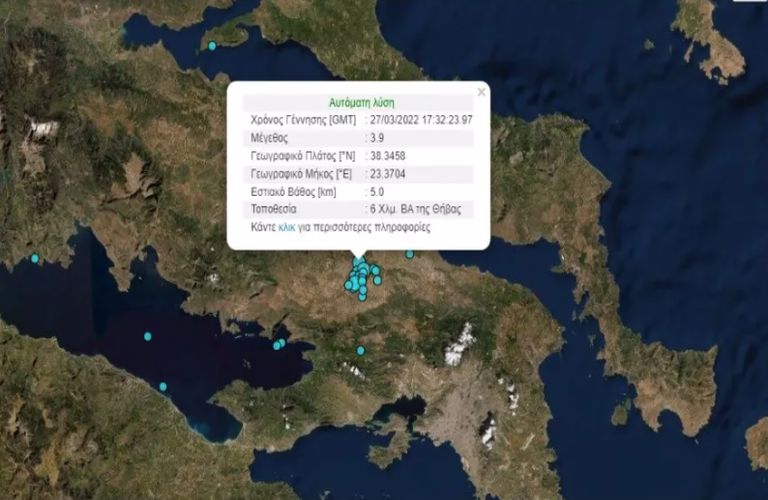This screenshot has width=768, height=500.
Task: Select the marker just right of the popup pointer
Action: click(x=409, y=254)
